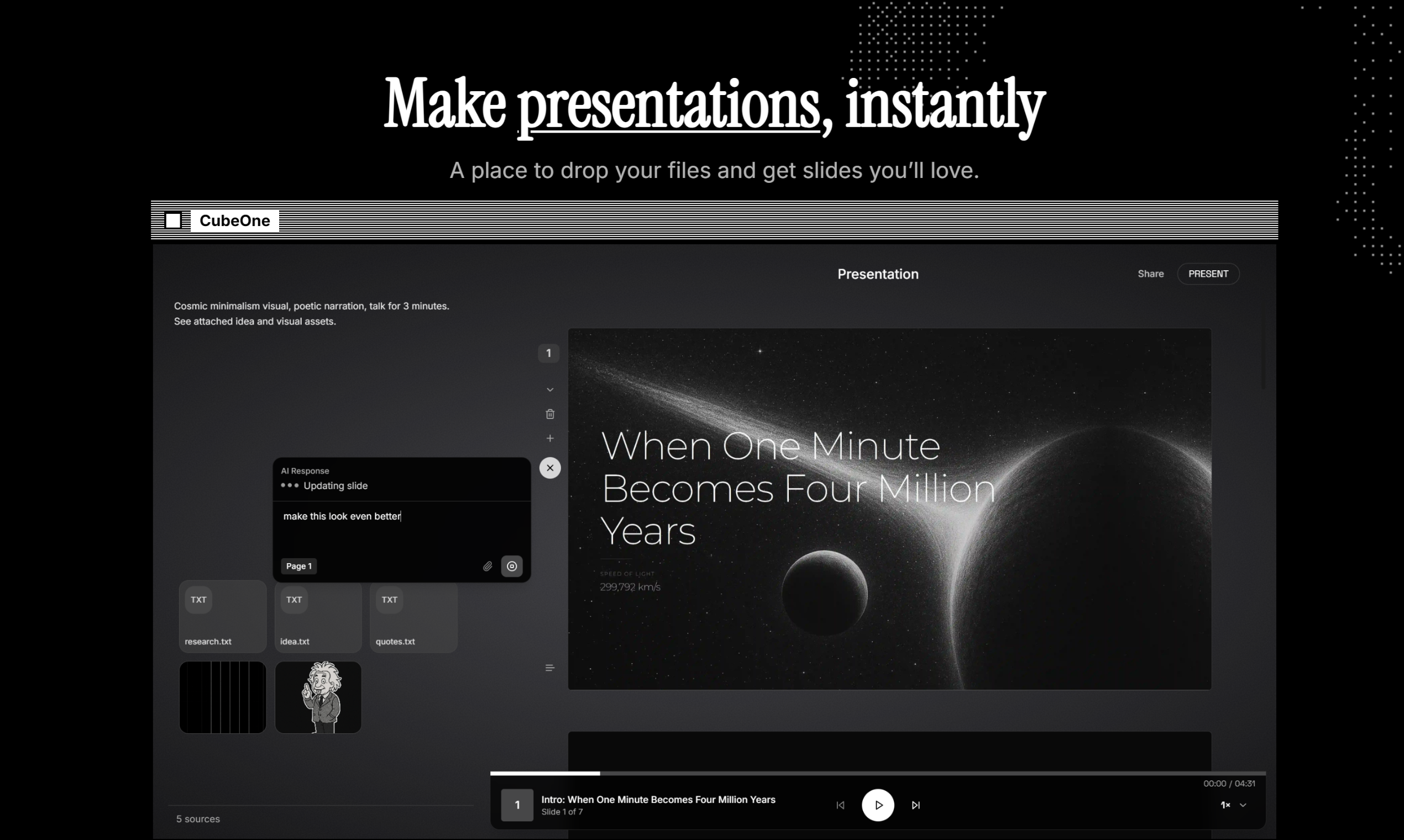Viewport: 1404px width, 840px height.
Task: Add a new slide with the plus icon
Action: coord(549,438)
